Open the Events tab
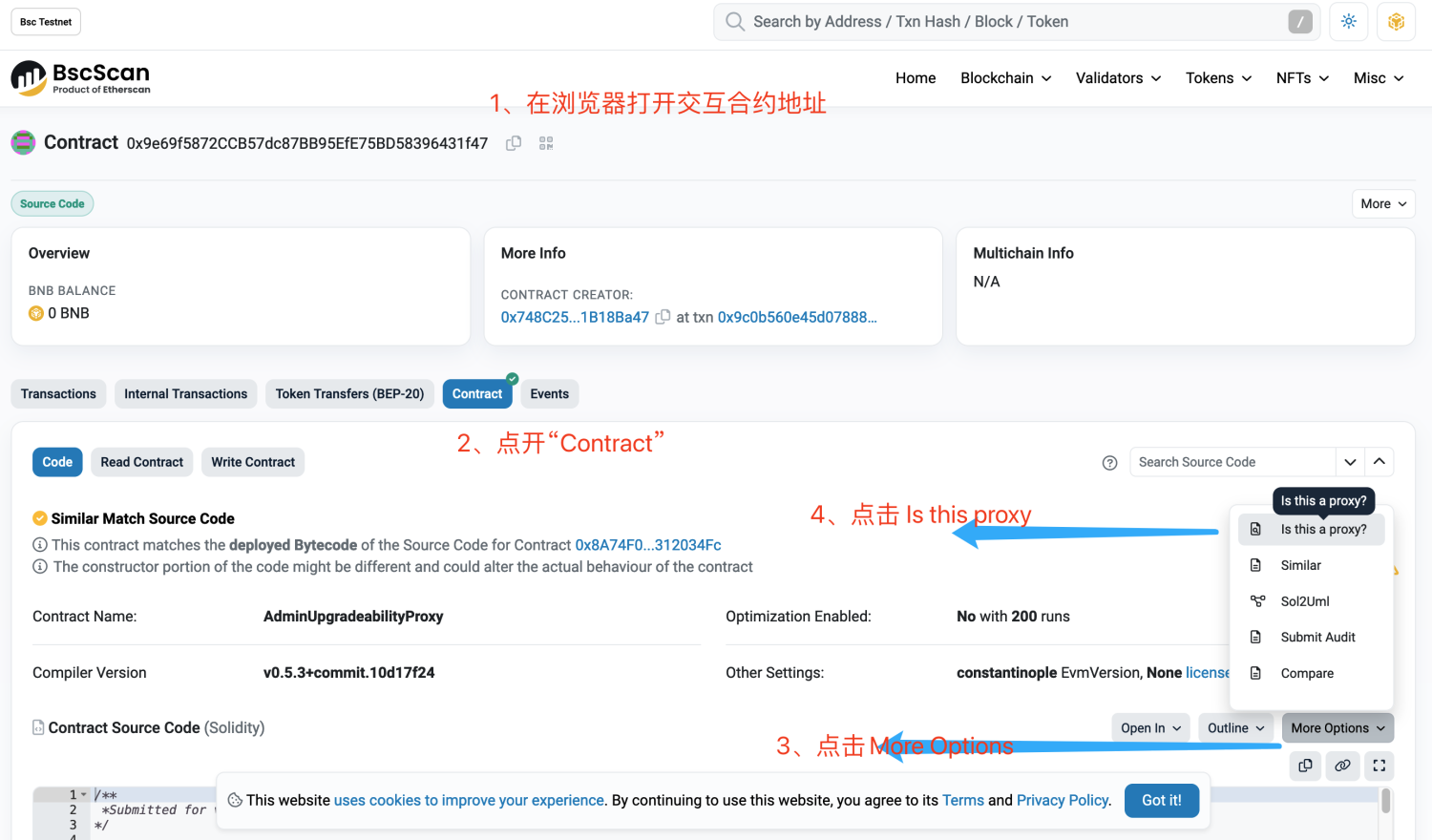The image size is (1432, 840). (x=550, y=394)
